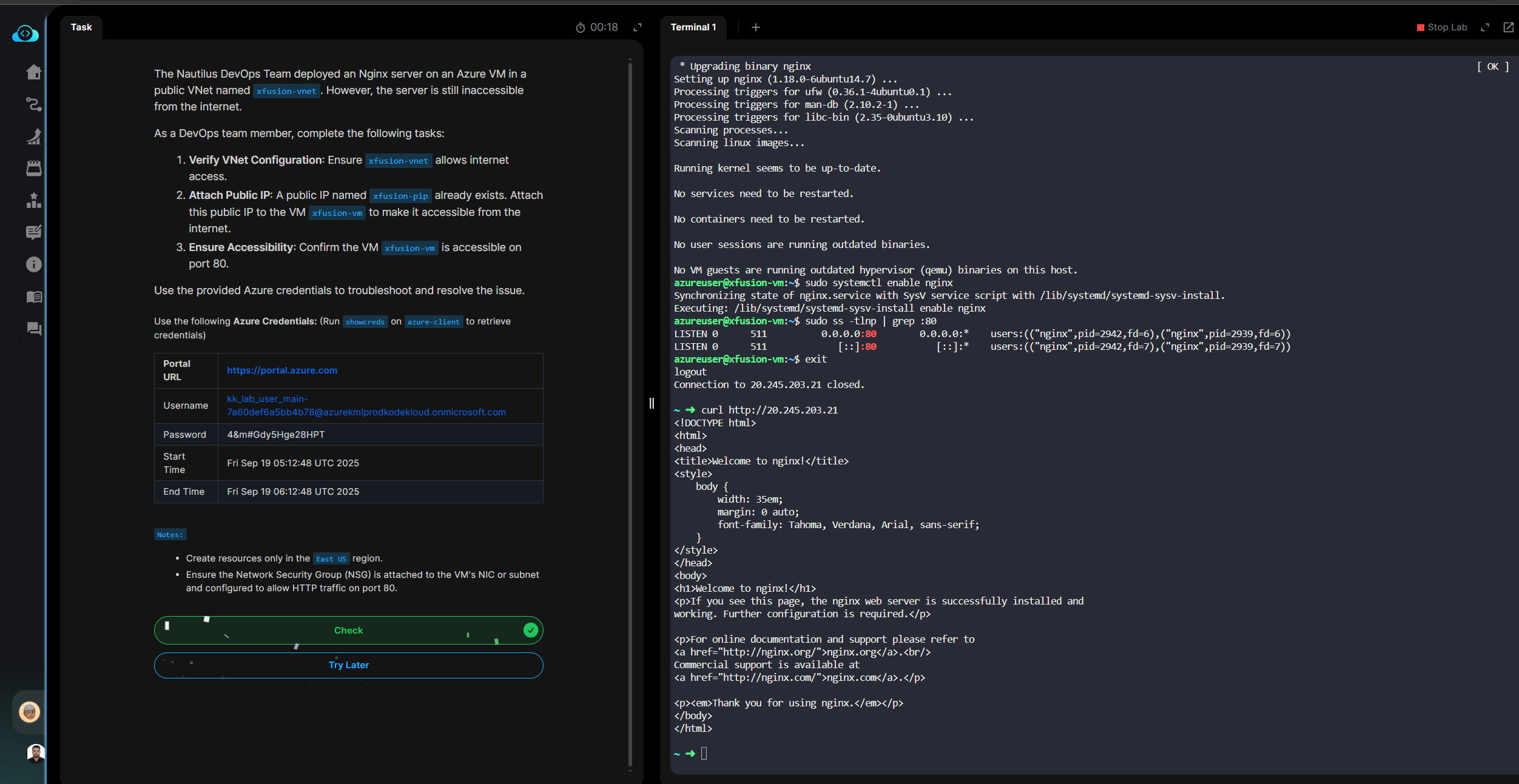Click the Task panel vertical scrollbar

[630, 415]
